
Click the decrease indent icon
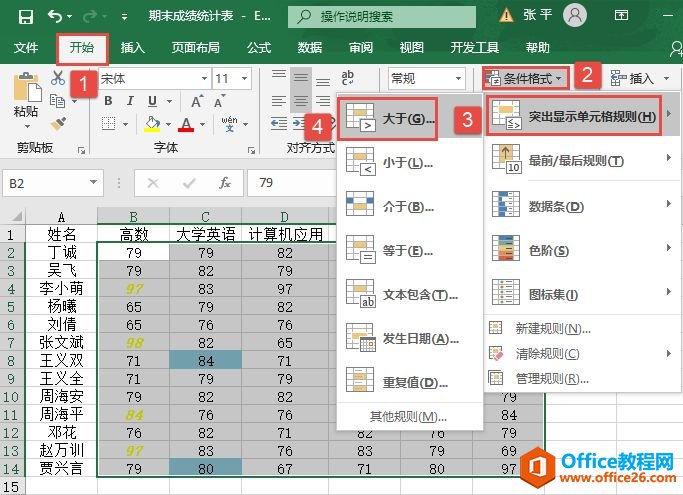279,124
